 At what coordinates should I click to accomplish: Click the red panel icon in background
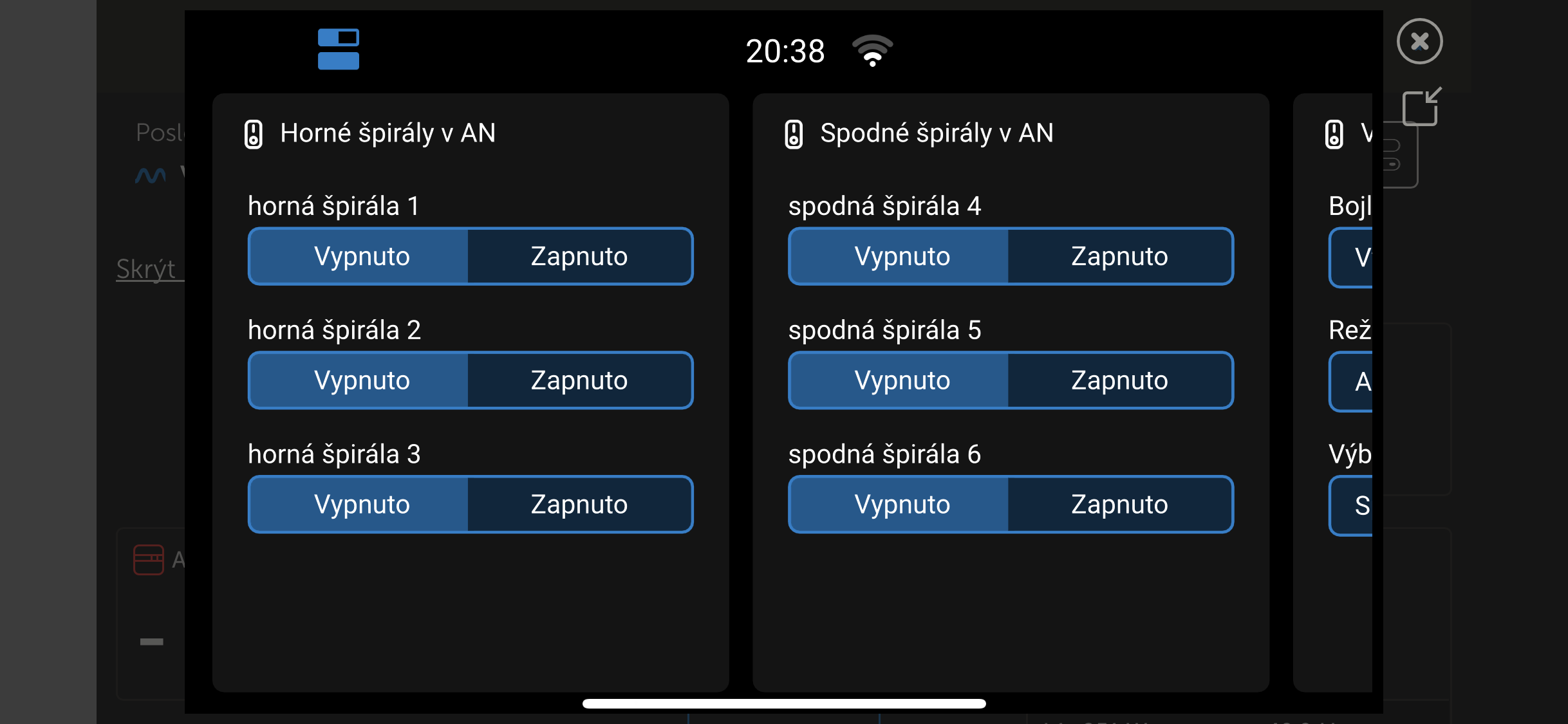coord(148,559)
